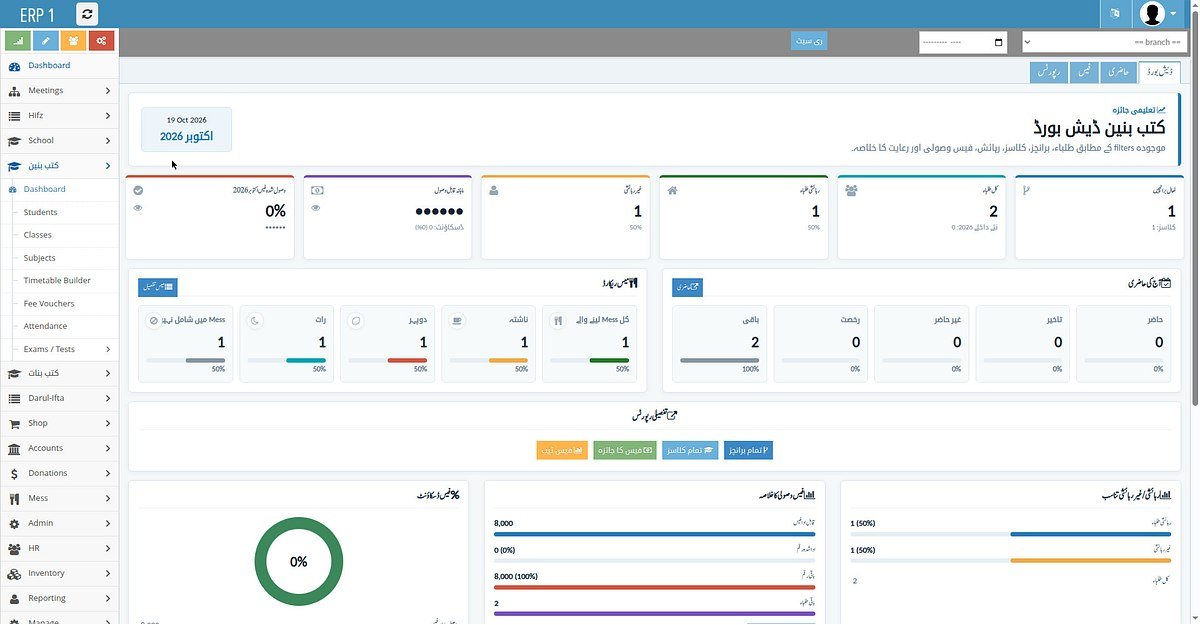Click the School graduation cap icon
The image size is (1200, 625).
(14, 141)
